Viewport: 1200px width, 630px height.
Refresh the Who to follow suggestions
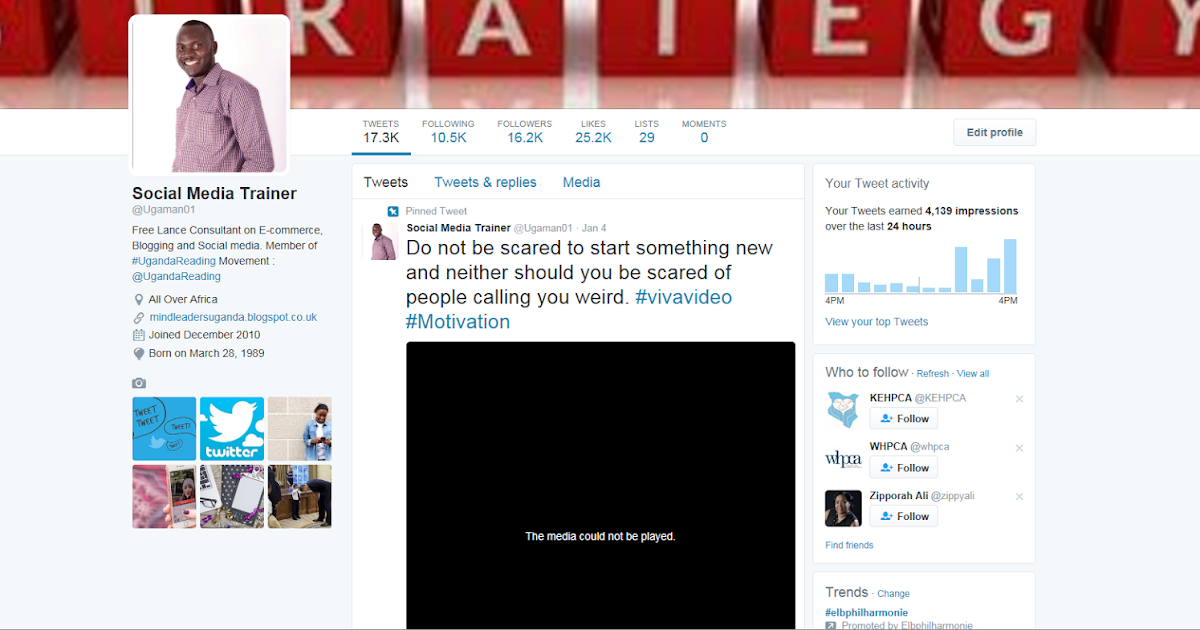932,372
